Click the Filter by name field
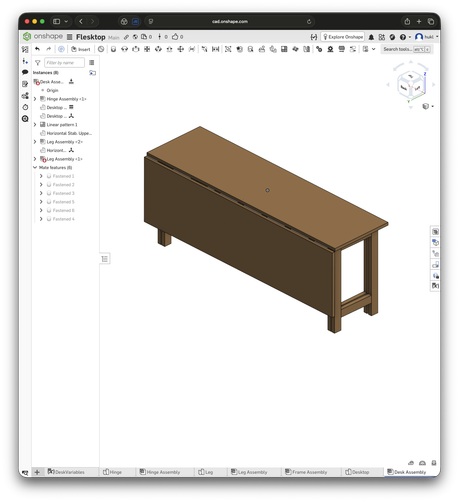The image size is (459, 502). 64,63
